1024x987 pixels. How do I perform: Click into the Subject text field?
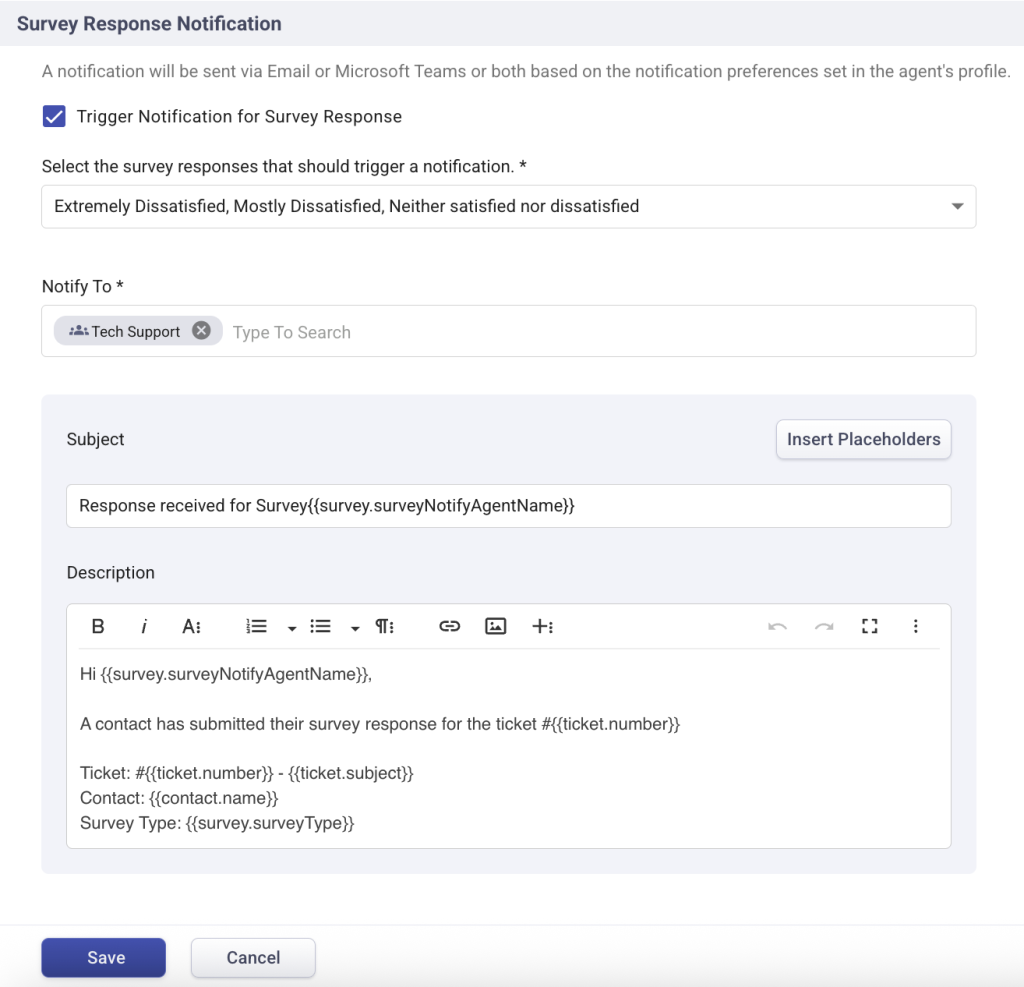[x=509, y=506]
